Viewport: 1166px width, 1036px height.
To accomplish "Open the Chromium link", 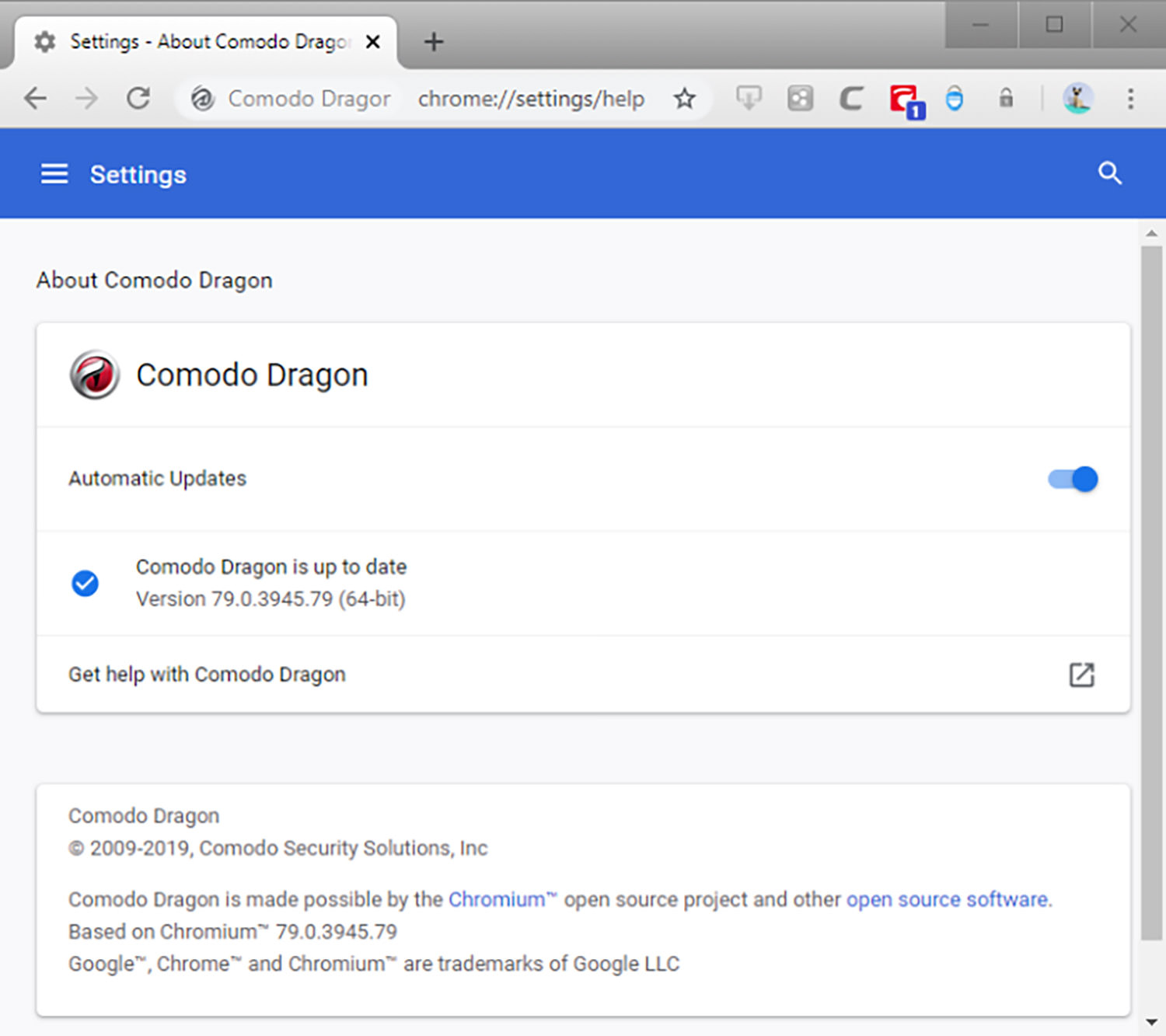I will [x=503, y=899].
